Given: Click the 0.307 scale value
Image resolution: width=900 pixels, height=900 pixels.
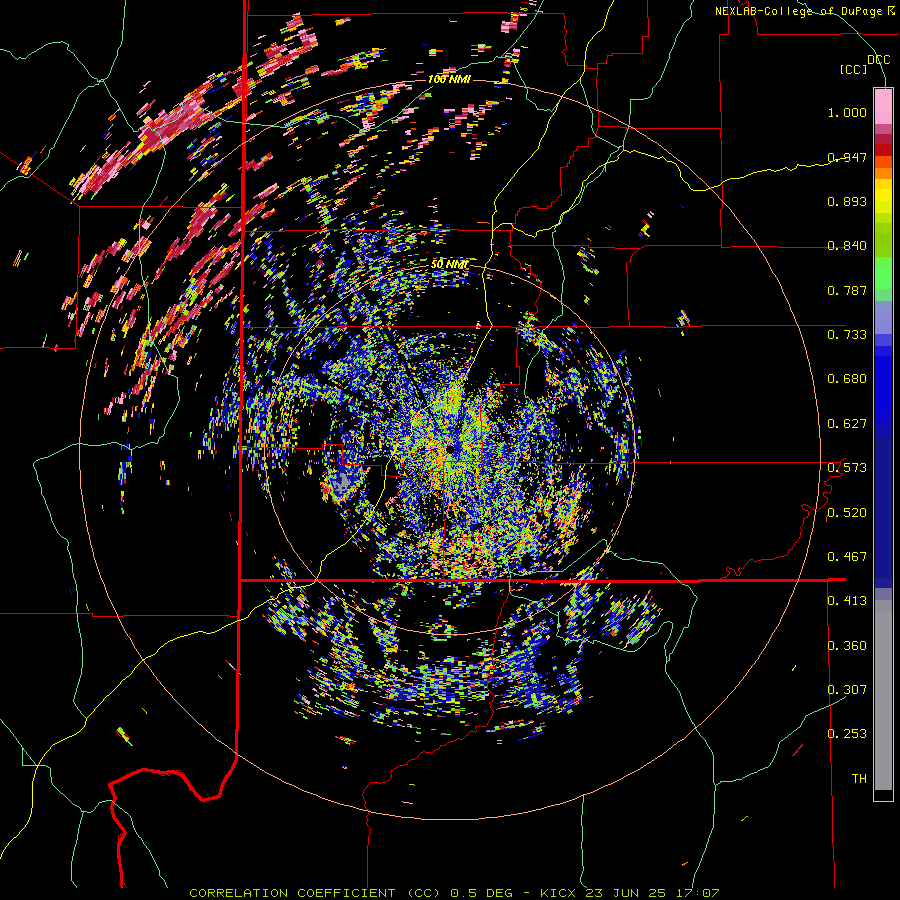Looking at the screenshot, I should pyautogui.click(x=847, y=690).
